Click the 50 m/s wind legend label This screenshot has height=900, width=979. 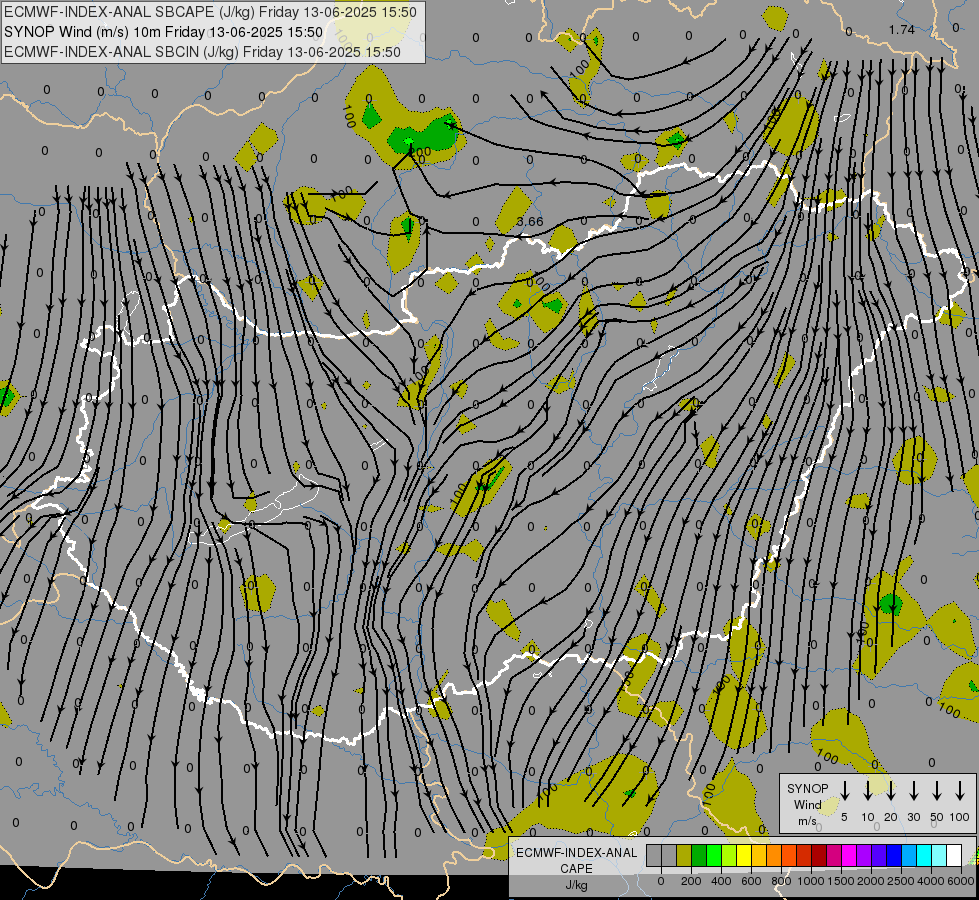[937, 817]
